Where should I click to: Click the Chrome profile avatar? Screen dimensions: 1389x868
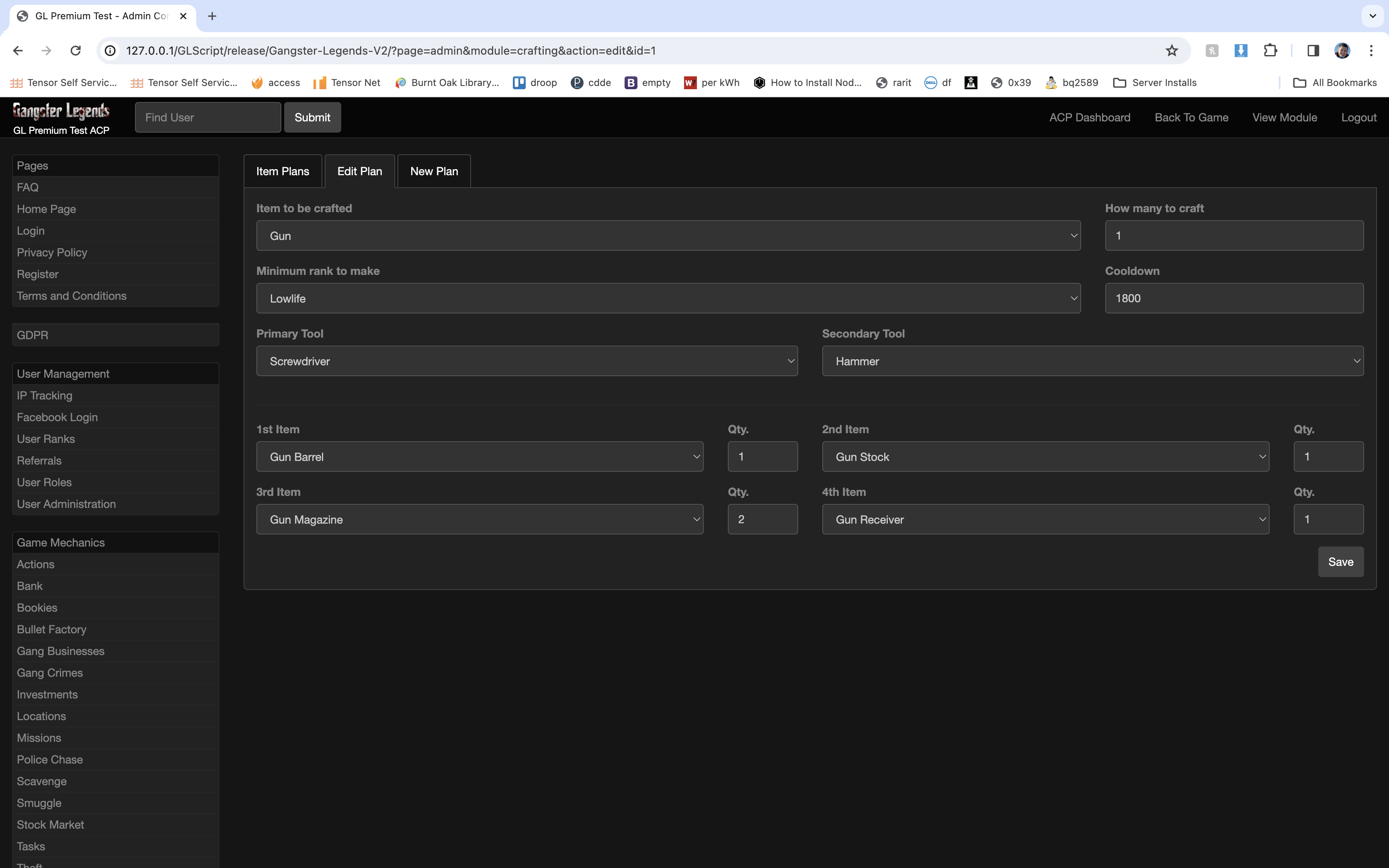(x=1342, y=51)
